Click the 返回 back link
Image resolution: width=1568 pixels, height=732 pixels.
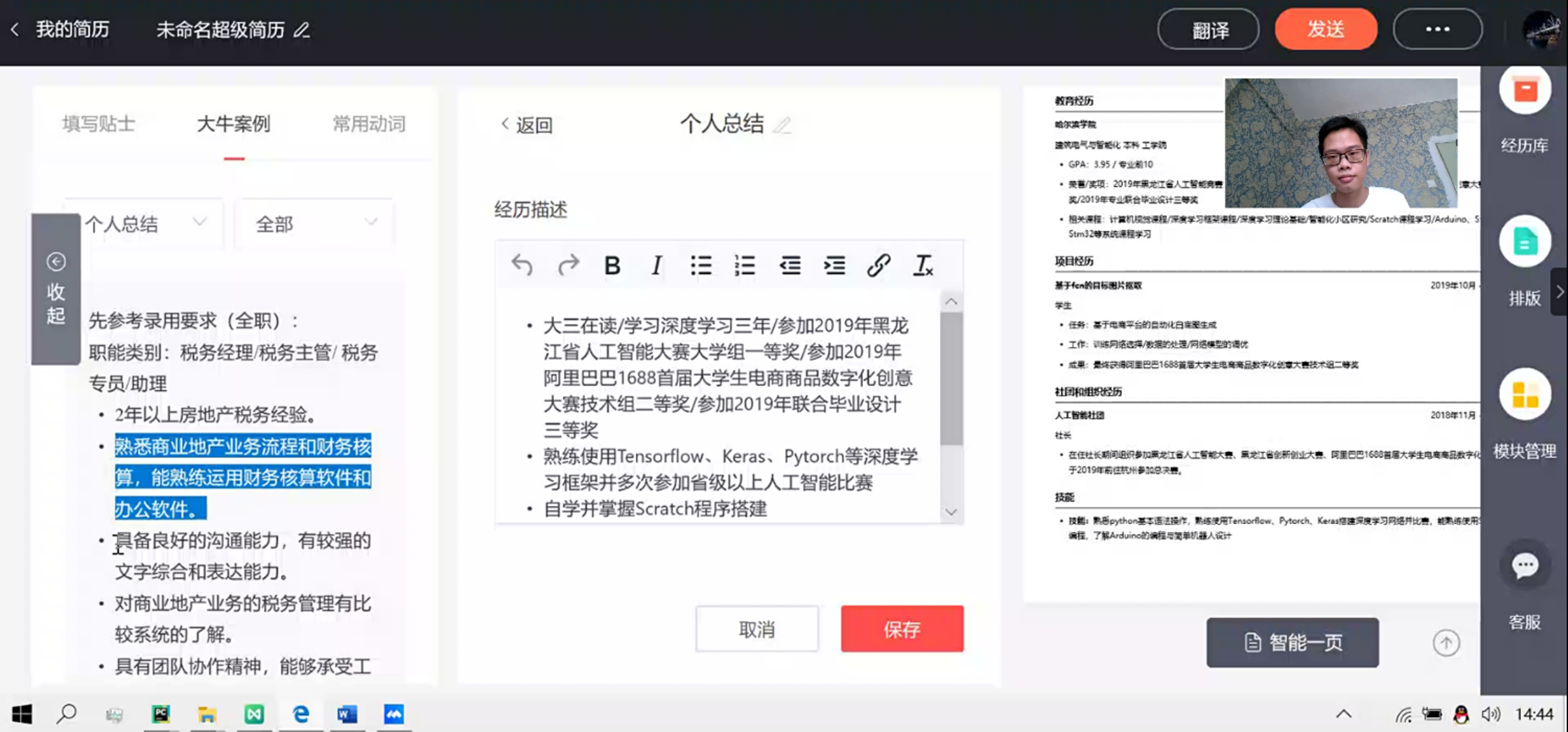click(527, 124)
